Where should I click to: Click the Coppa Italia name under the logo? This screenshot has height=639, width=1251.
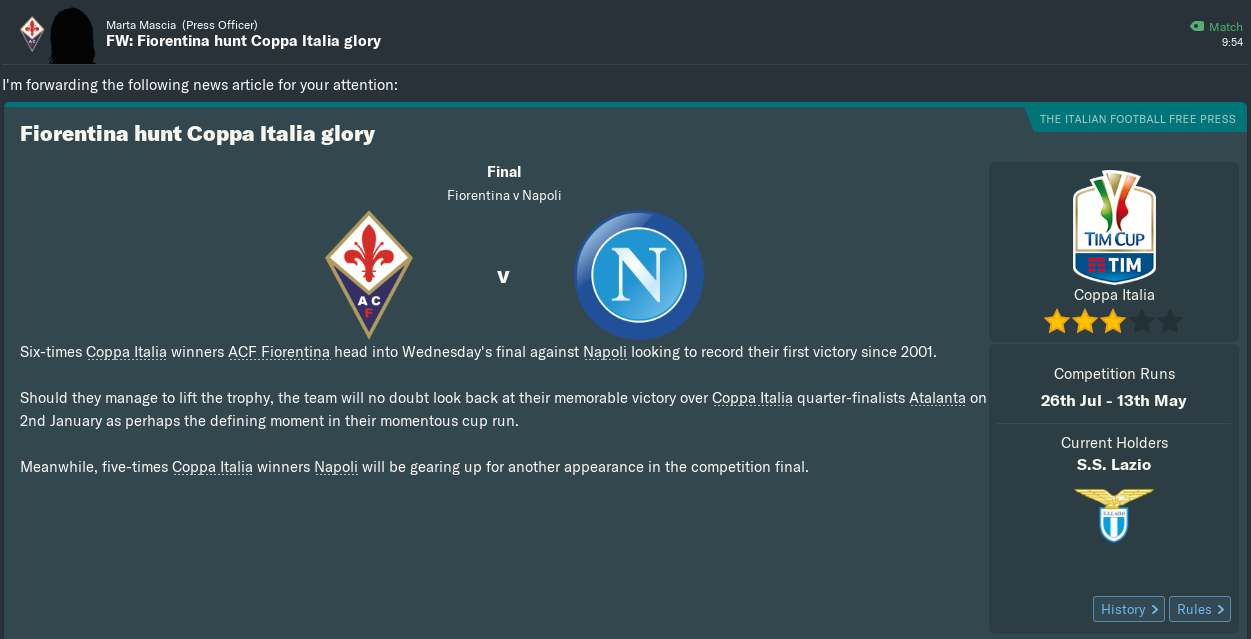tap(1114, 295)
